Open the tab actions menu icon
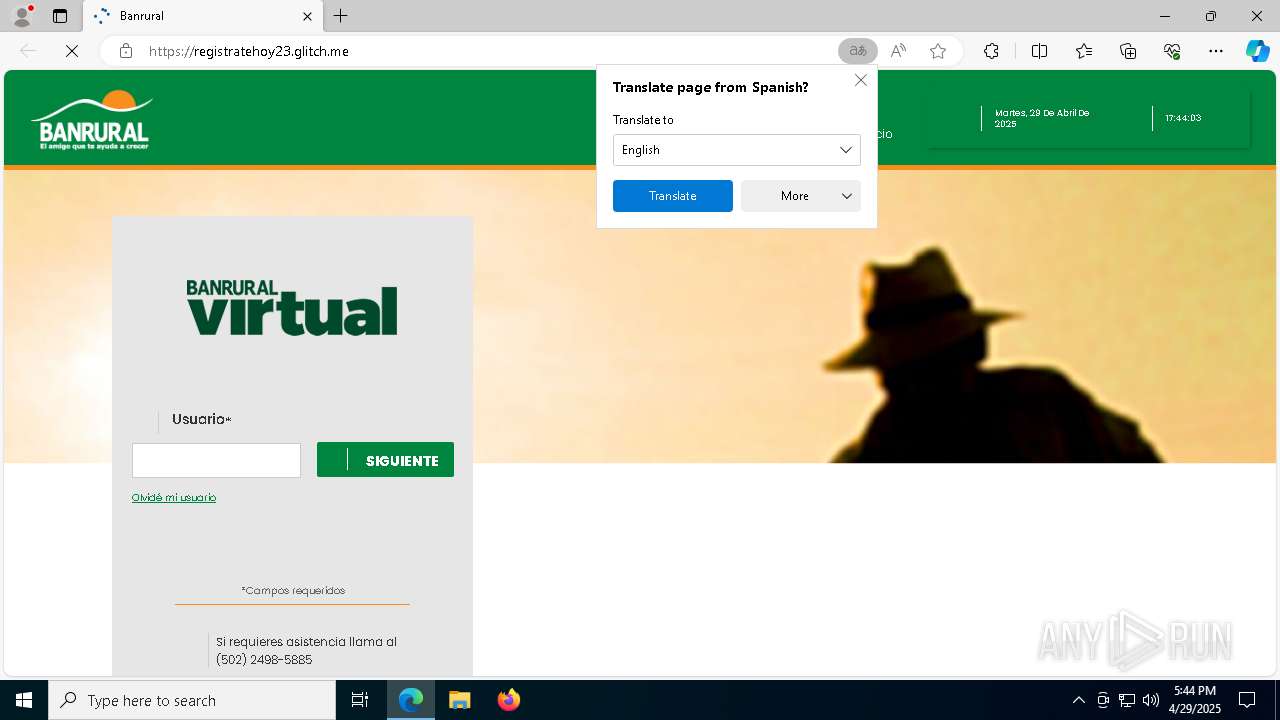 coord(60,16)
